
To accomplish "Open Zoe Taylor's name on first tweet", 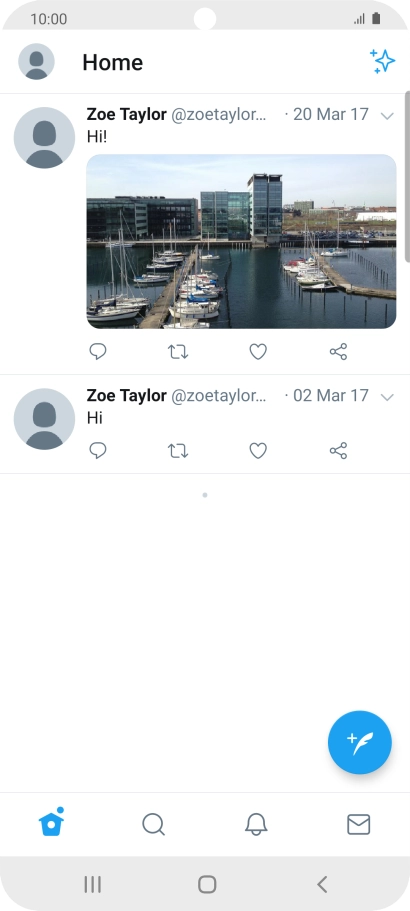I will [127, 114].
